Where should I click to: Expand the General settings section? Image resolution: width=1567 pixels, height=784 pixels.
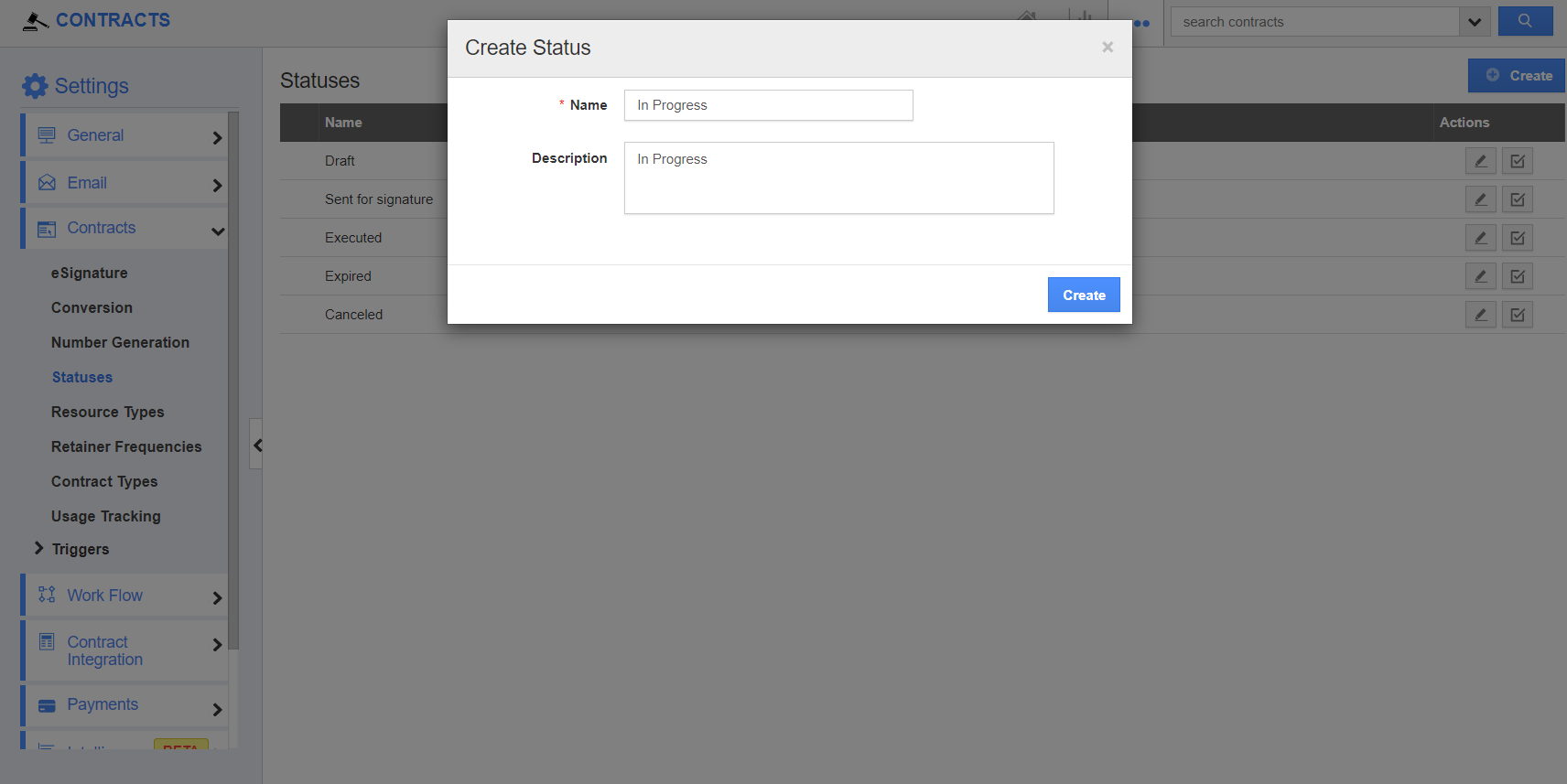tap(217, 137)
